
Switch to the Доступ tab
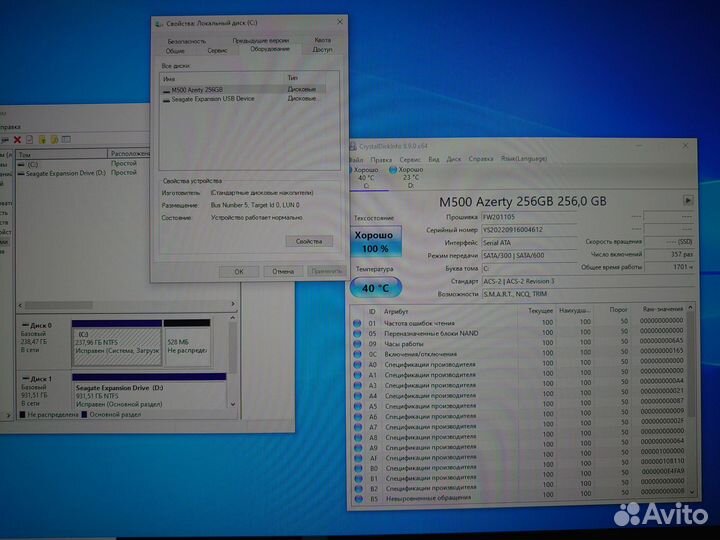322,49
